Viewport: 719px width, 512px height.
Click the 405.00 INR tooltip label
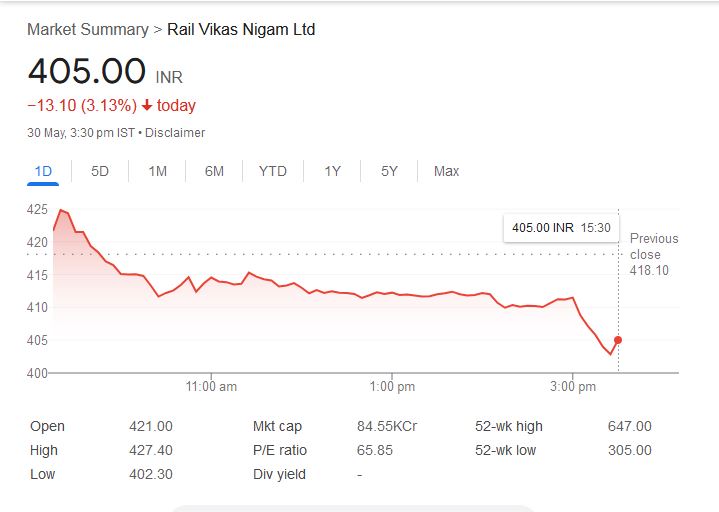pyautogui.click(x=560, y=228)
